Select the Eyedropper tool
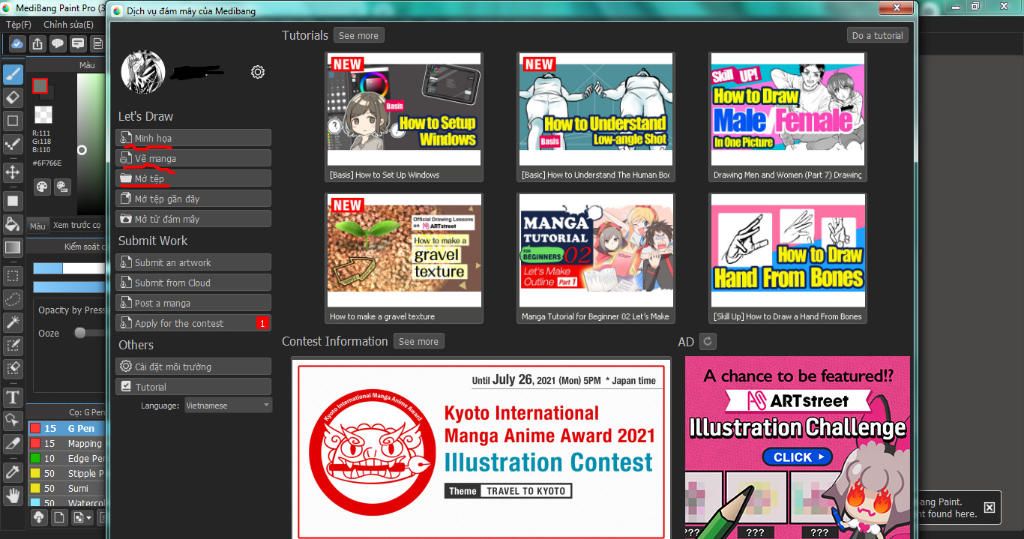 click(12, 472)
